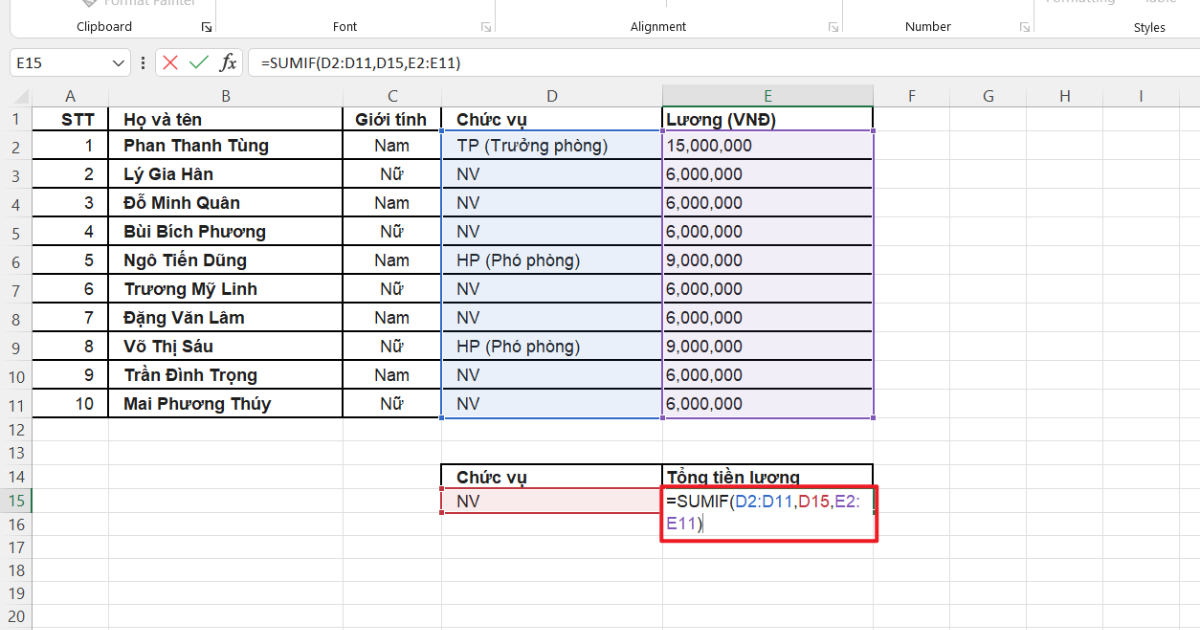Select column I header
1200x630 pixels.
click(1140, 96)
